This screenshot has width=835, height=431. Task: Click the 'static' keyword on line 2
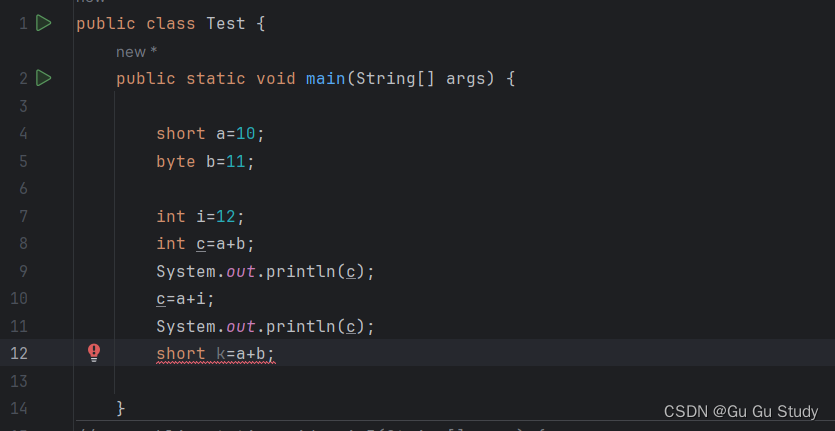216,79
